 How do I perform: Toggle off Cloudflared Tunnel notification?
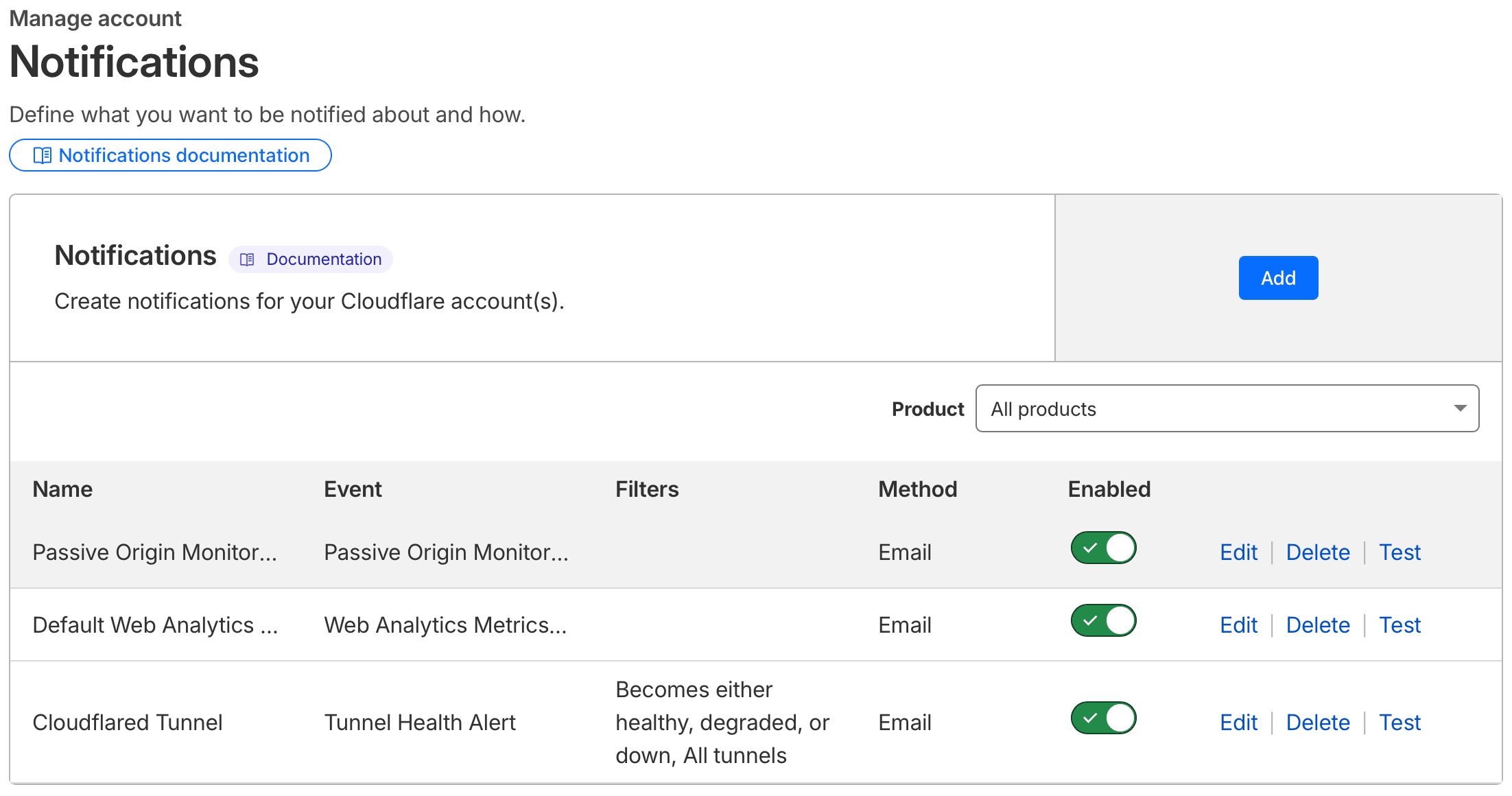[1103, 718]
